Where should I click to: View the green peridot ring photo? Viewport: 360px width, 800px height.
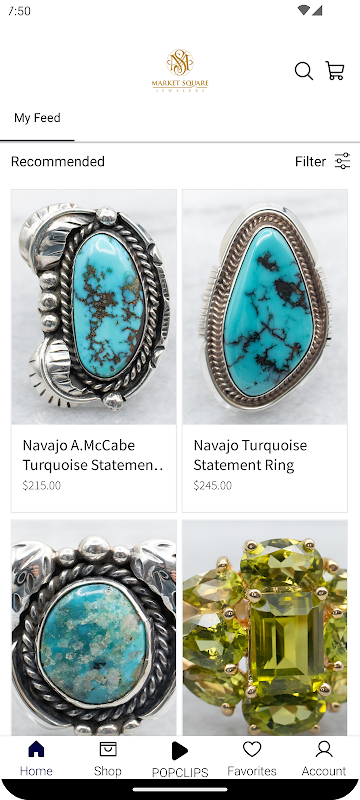pyautogui.click(x=265, y=628)
